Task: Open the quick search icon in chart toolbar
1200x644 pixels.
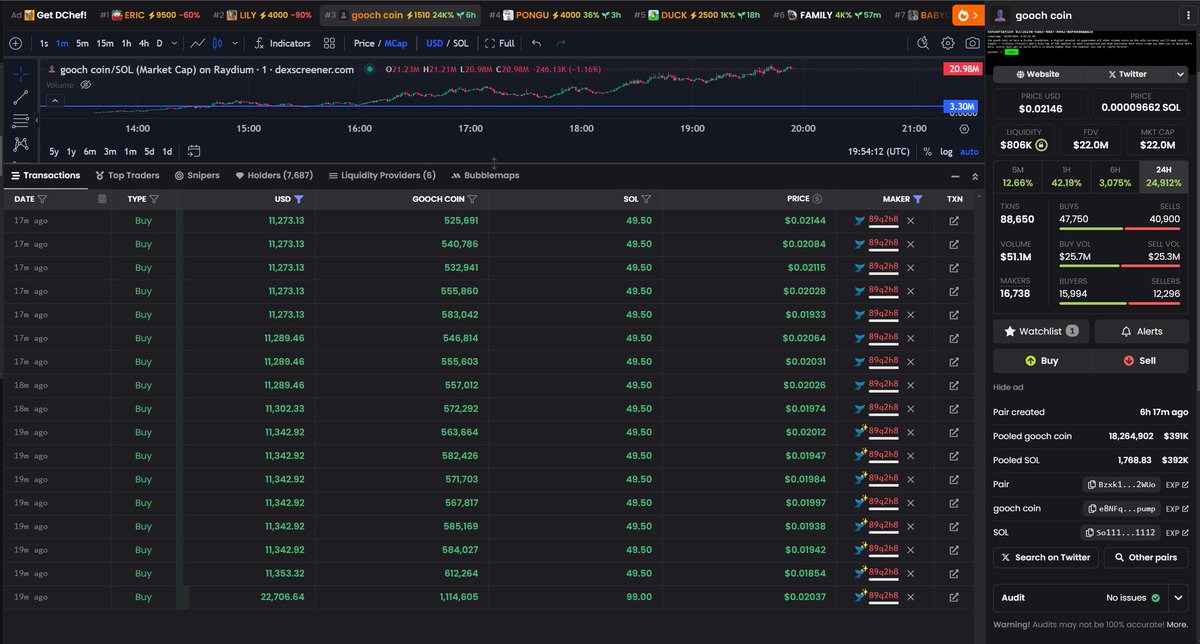Action: point(923,43)
